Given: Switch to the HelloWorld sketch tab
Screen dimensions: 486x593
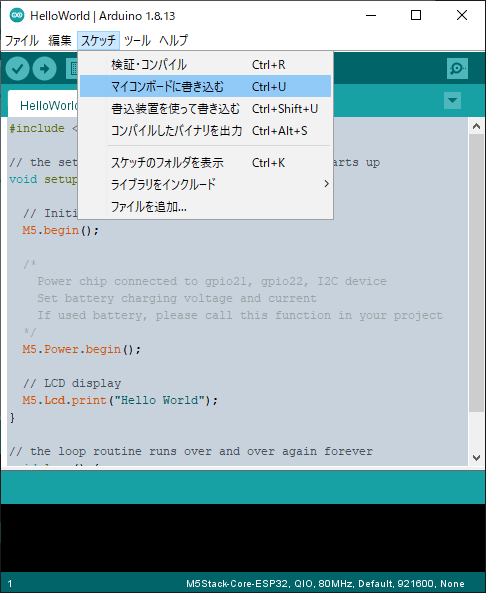Looking at the screenshot, I should [x=43, y=104].
